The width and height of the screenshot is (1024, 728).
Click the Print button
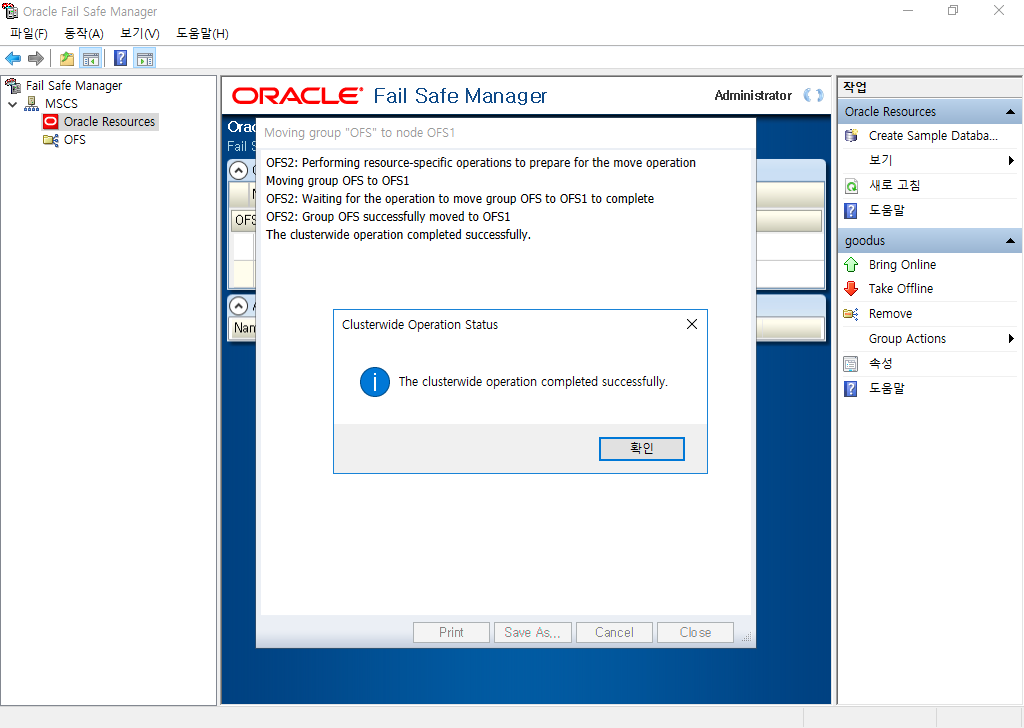pyautogui.click(x=451, y=632)
